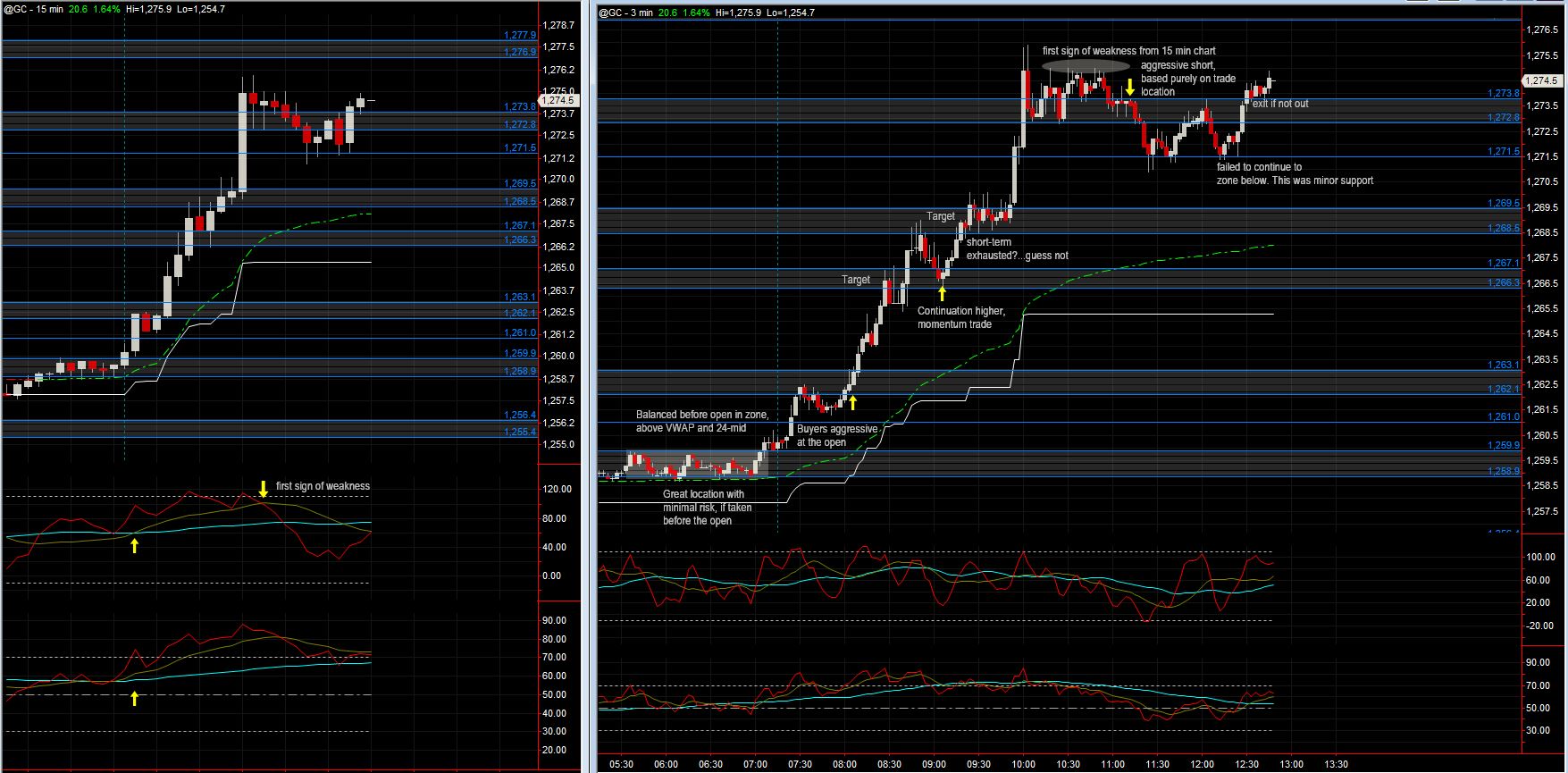Click the '07:00' time axis label
1568x773 pixels.
755,765
